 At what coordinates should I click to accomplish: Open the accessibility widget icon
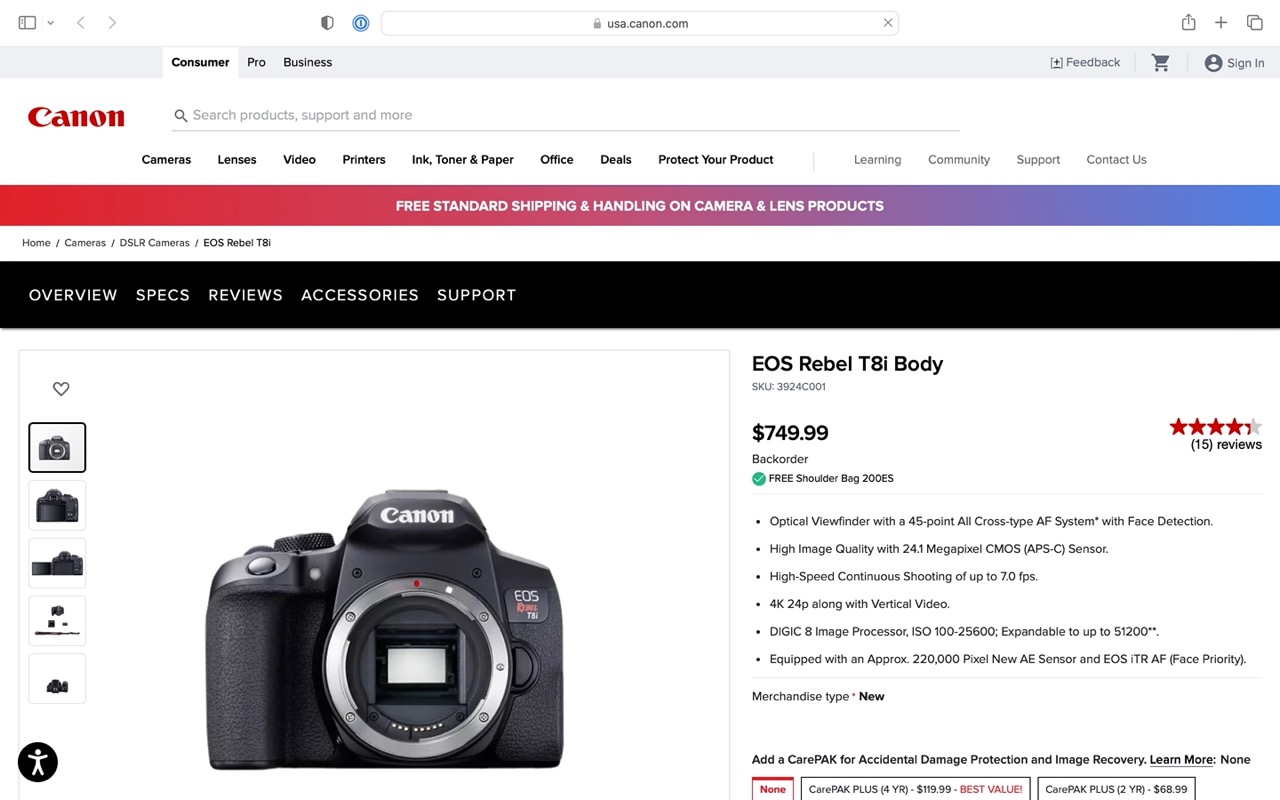pos(38,762)
